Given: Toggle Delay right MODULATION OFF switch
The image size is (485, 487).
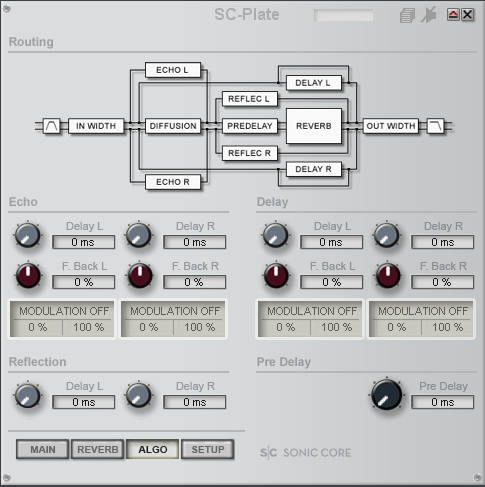Looking at the screenshot, I should (423, 311).
